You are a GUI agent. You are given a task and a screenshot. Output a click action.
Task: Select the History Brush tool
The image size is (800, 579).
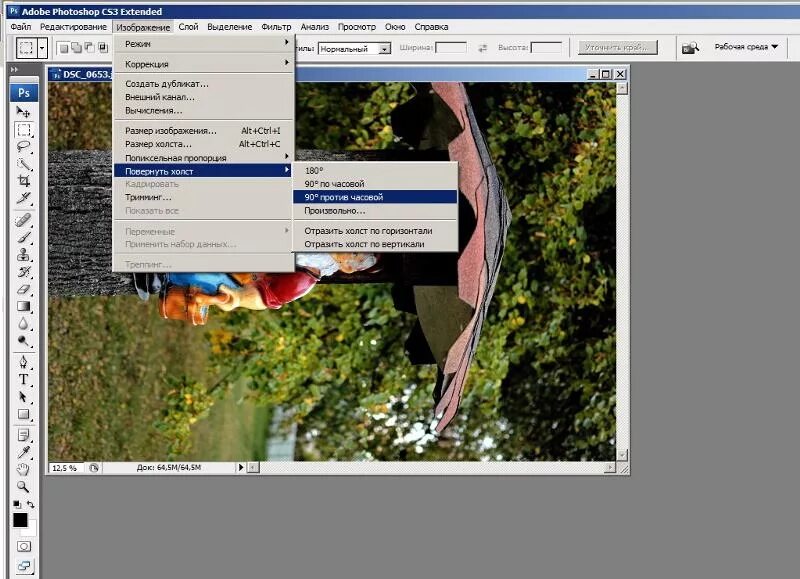[23, 272]
